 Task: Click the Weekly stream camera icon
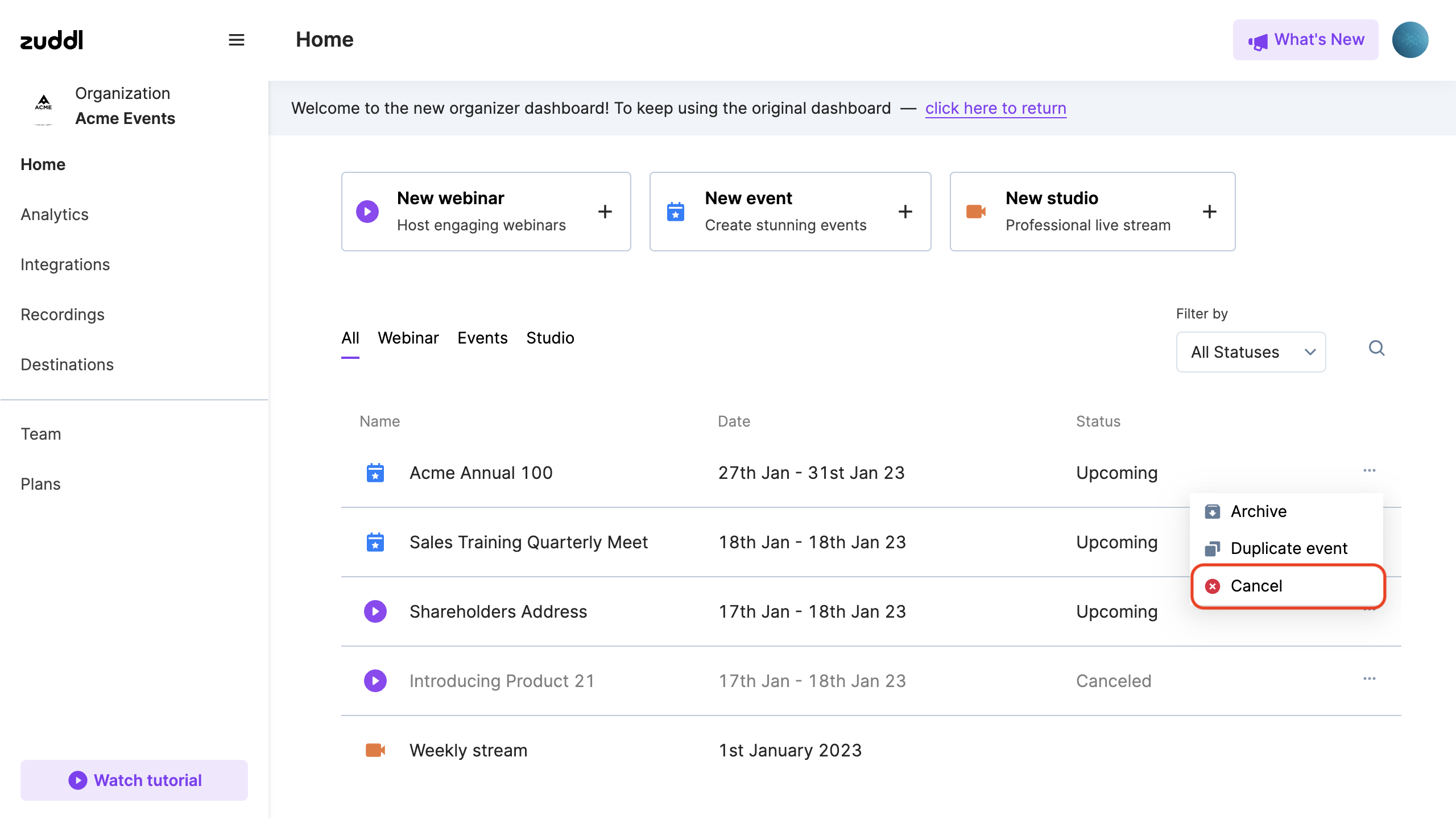coord(375,750)
